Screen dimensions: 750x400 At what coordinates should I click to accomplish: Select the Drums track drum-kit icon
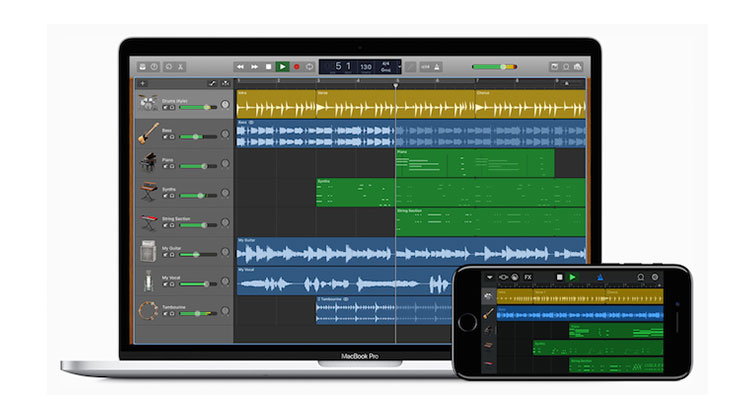(148, 103)
